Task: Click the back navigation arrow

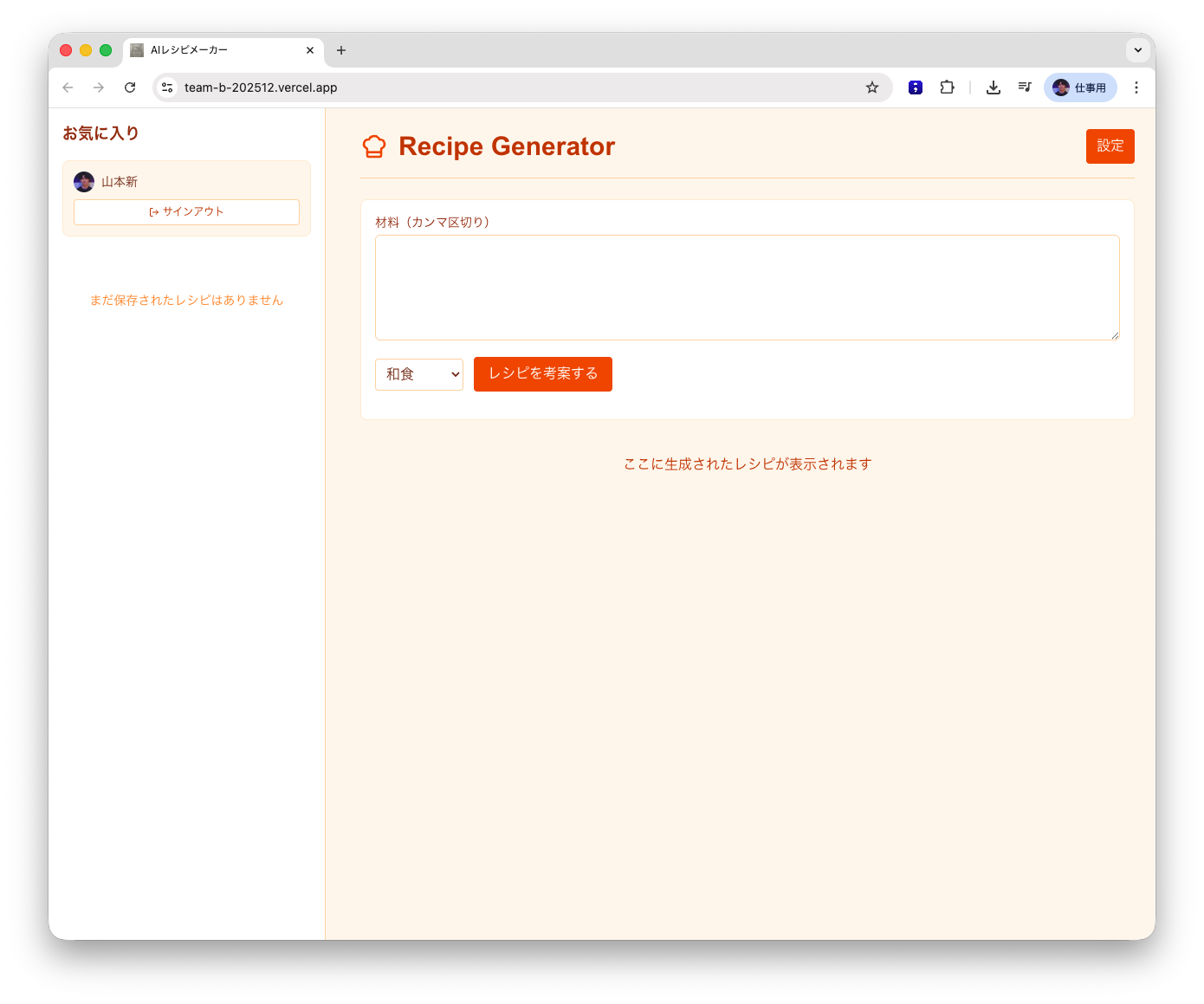Action: click(68, 87)
